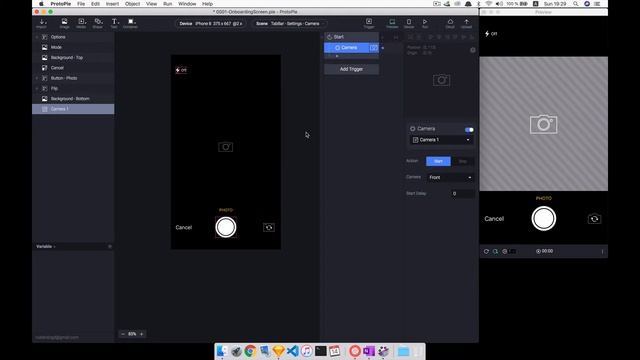Viewport: 640px width, 360px height.
Task: Toggle the Camera response switch
Action: click(469, 130)
